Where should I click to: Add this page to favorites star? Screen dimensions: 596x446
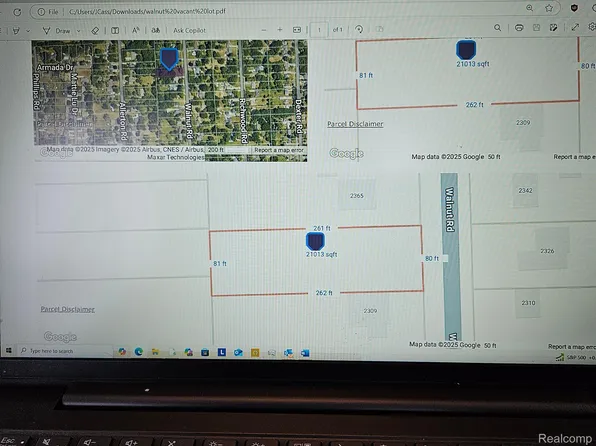(549, 8)
